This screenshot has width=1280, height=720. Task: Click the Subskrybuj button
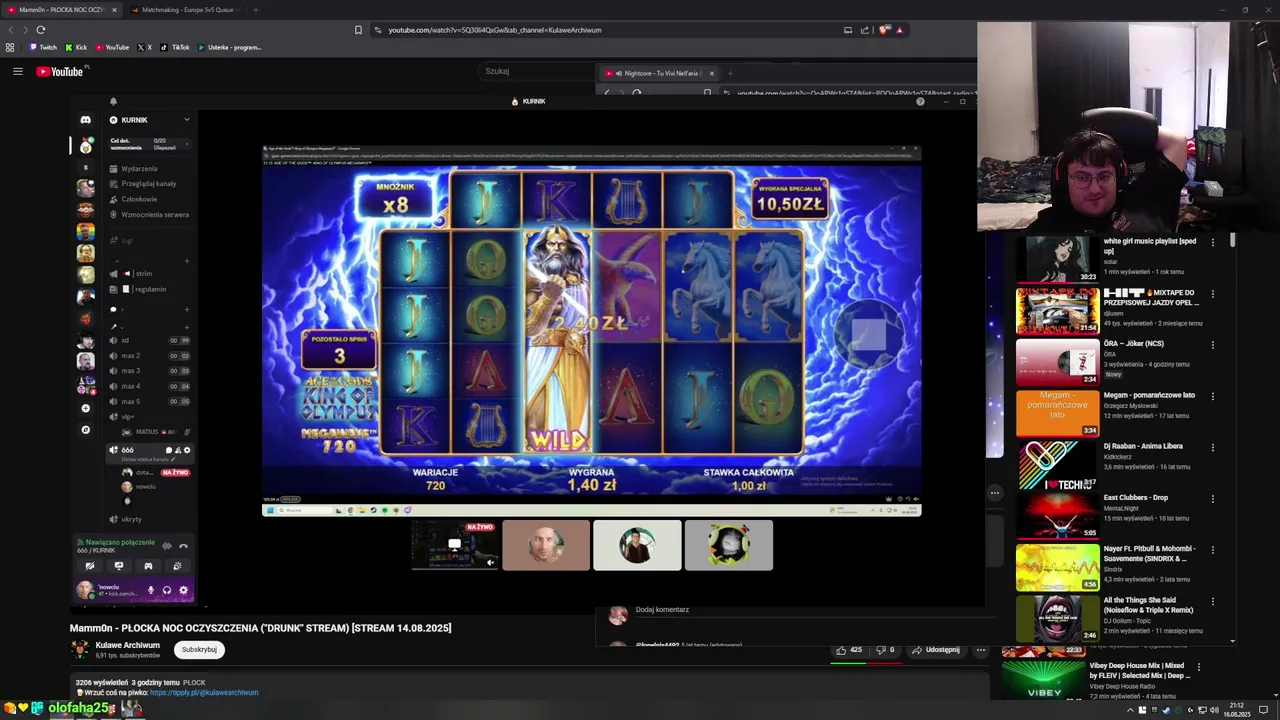click(199, 650)
